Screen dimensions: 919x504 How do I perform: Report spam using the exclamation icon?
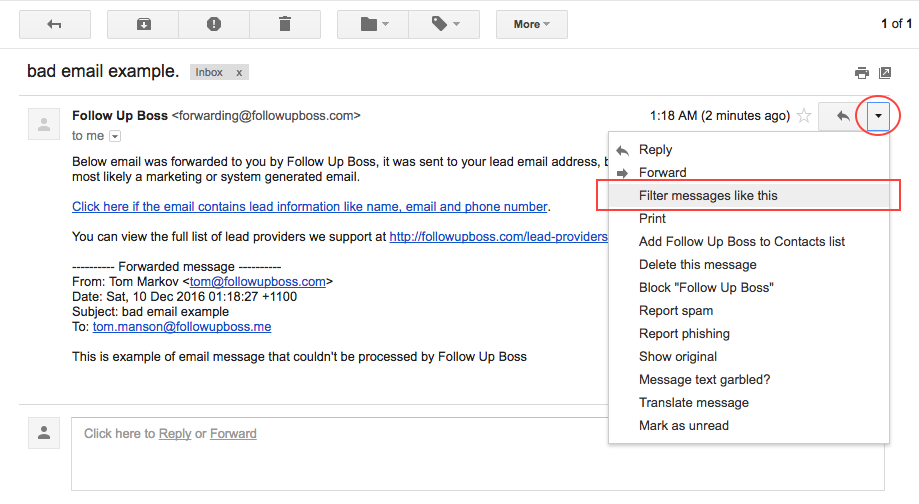pos(214,24)
